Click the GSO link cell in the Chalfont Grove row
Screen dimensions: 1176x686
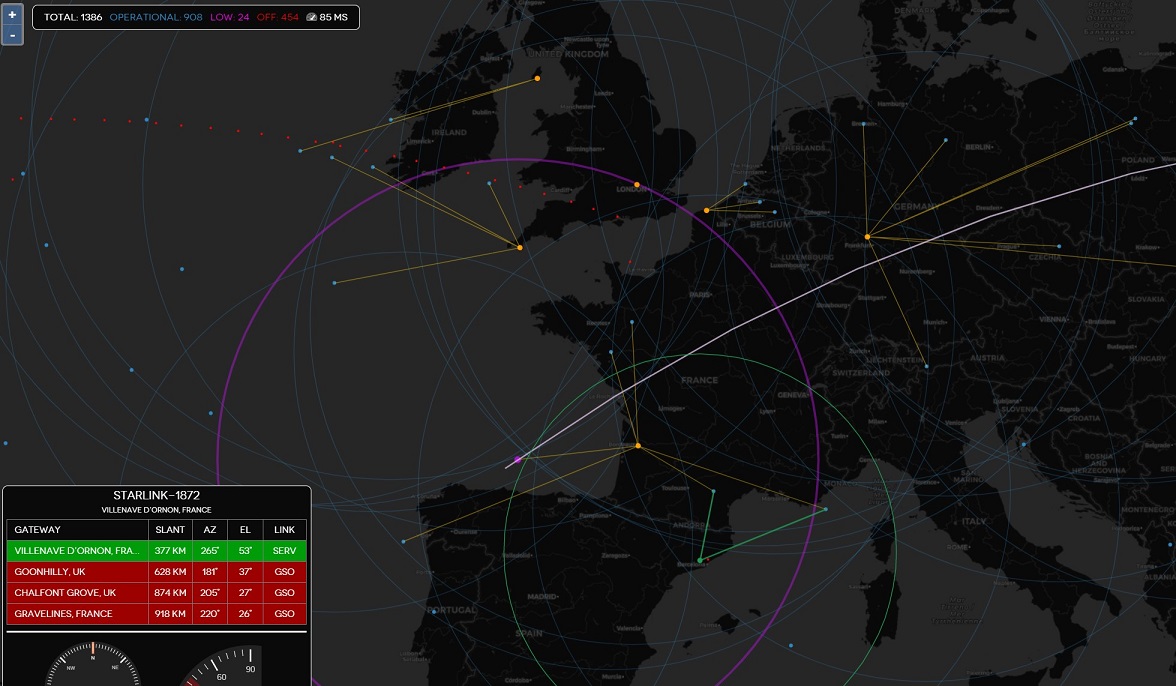(x=284, y=592)
